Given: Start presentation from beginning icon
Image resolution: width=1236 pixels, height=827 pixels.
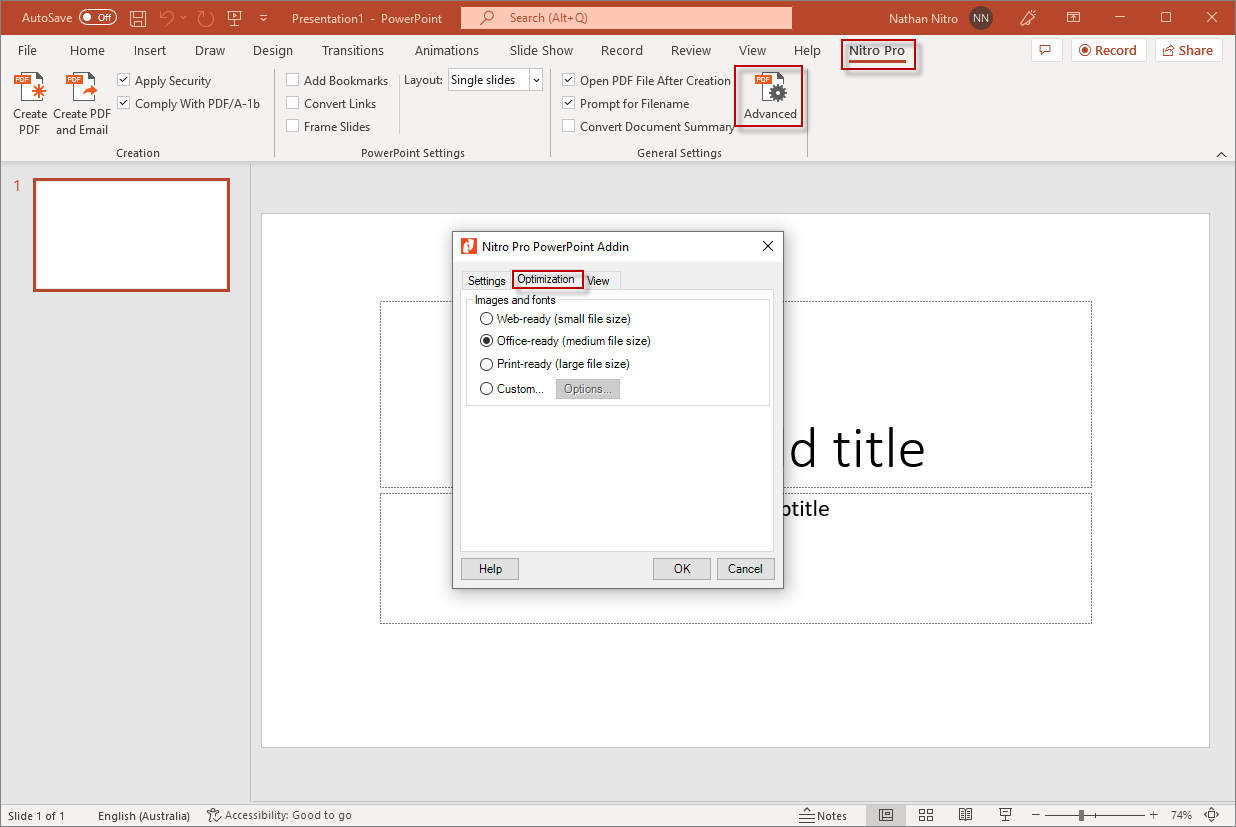Looking at the screenshot, I should tap(235, 18).
